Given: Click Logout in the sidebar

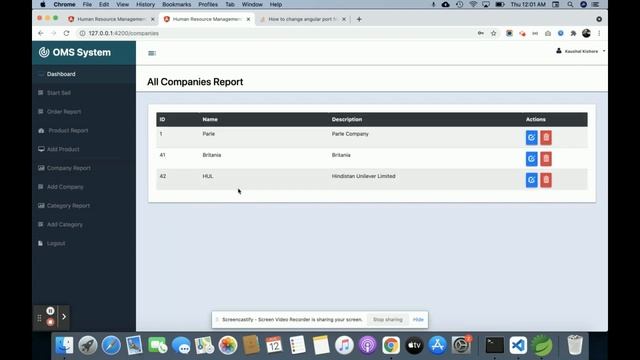Looking at the screenshot, I should 56,243.
